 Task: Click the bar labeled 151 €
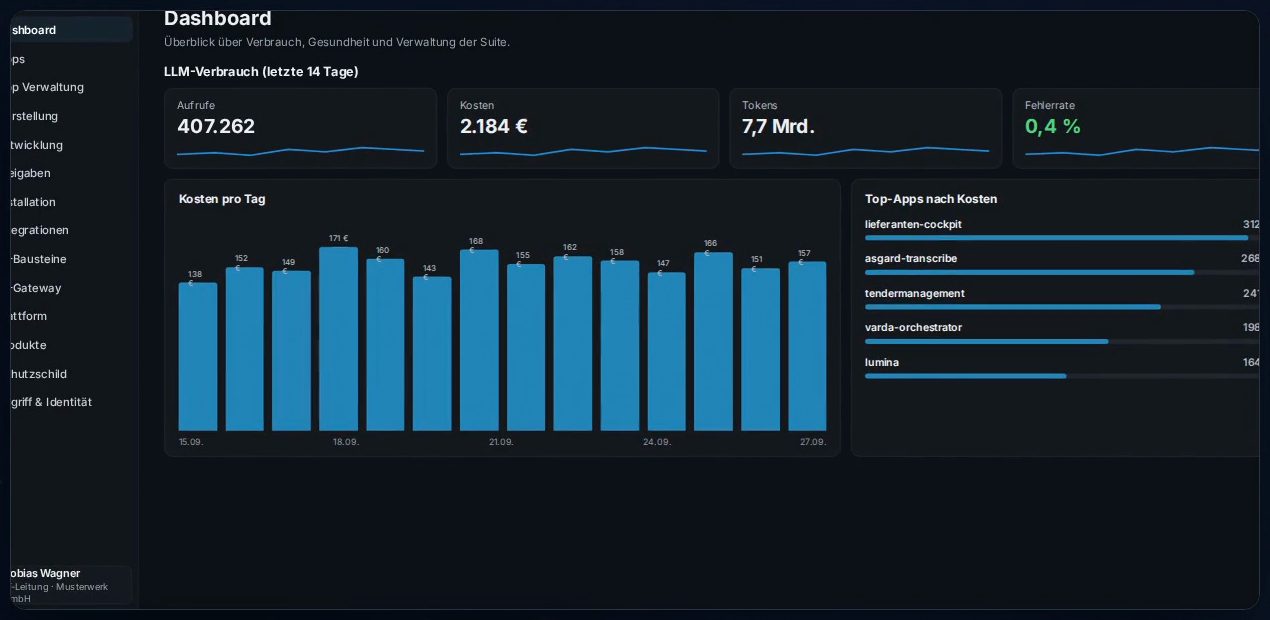[x=760, y=350]
